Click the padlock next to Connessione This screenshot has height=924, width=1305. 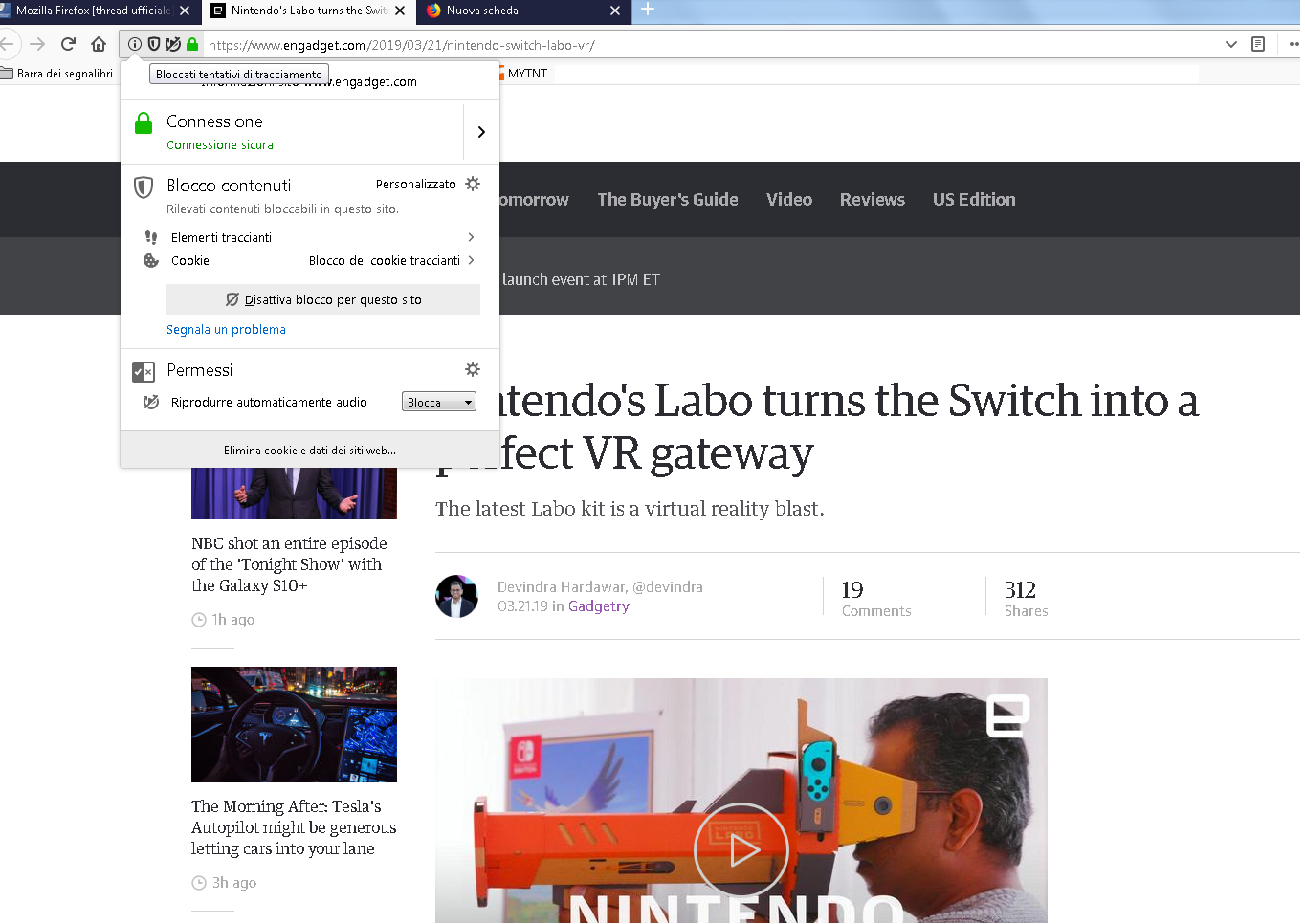144,123
